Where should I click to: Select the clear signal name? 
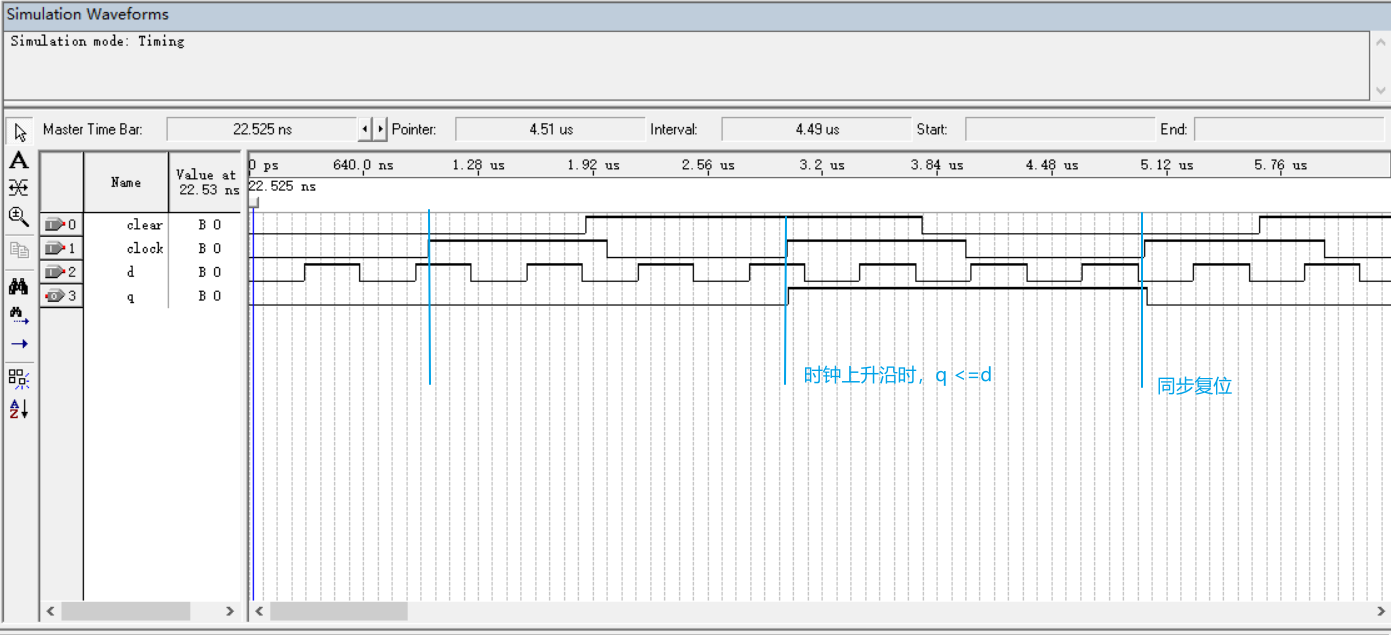[144, 225]
